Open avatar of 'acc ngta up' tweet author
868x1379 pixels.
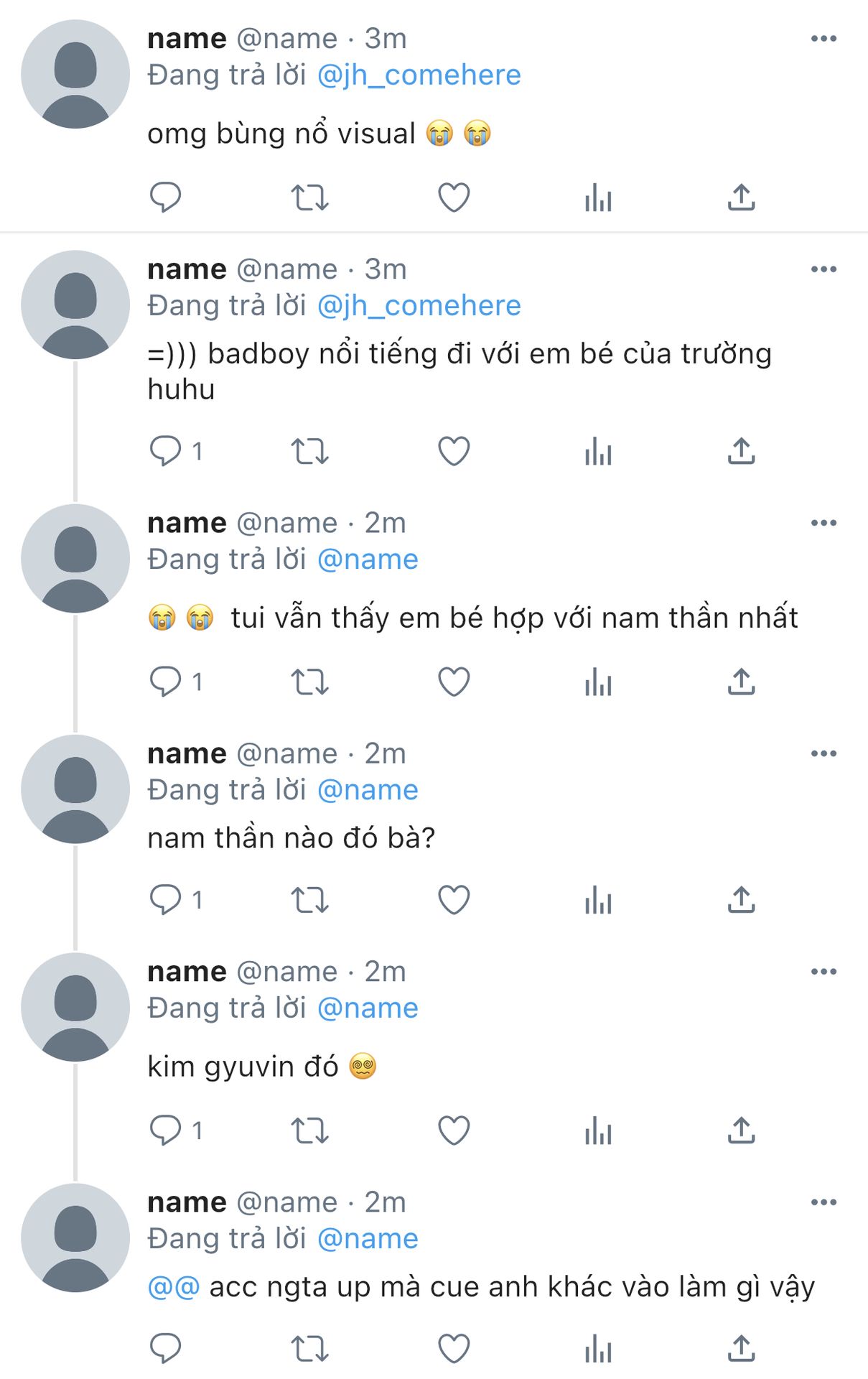click(75, 1238)
